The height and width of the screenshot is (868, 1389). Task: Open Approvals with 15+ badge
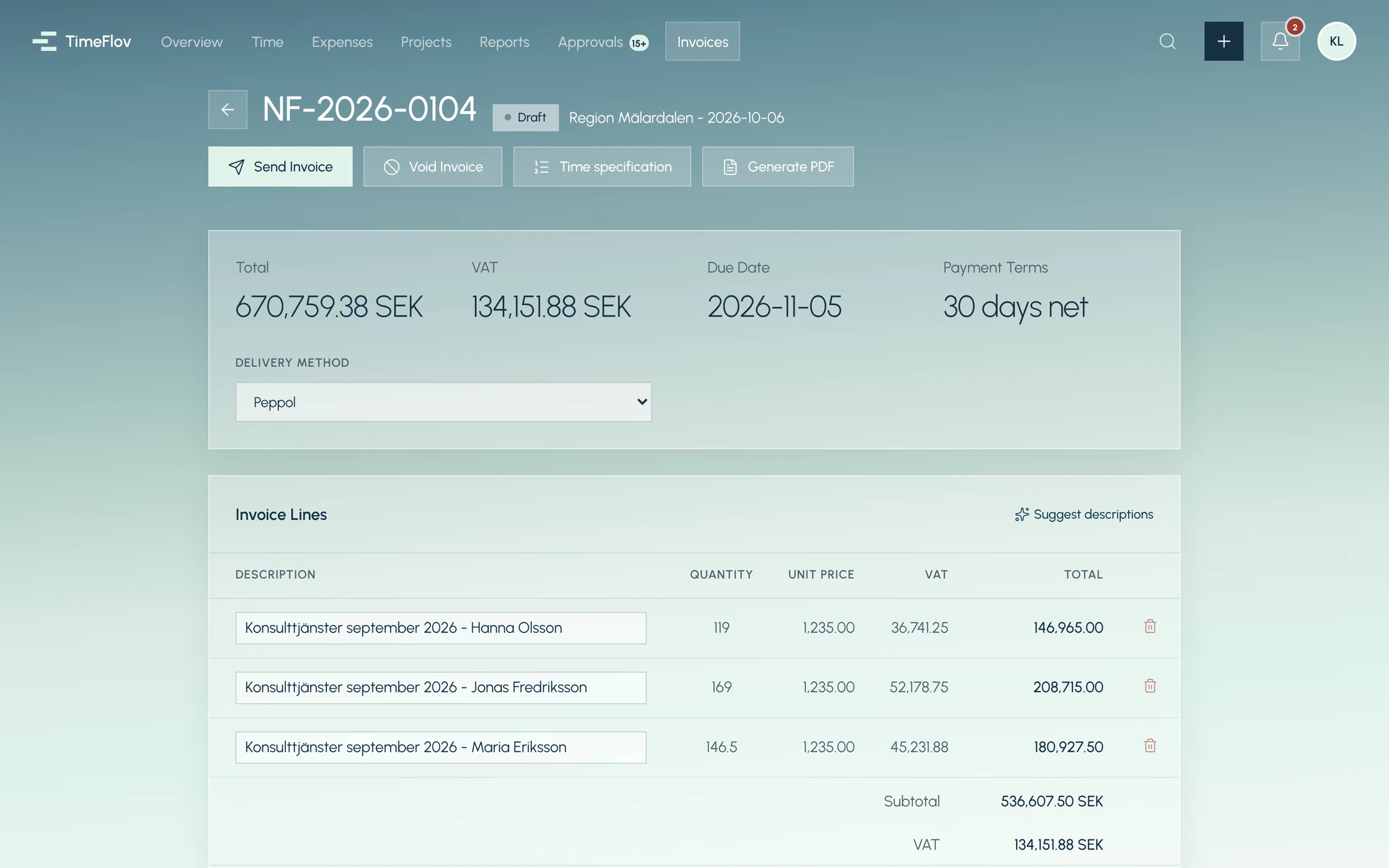(603, 41)
